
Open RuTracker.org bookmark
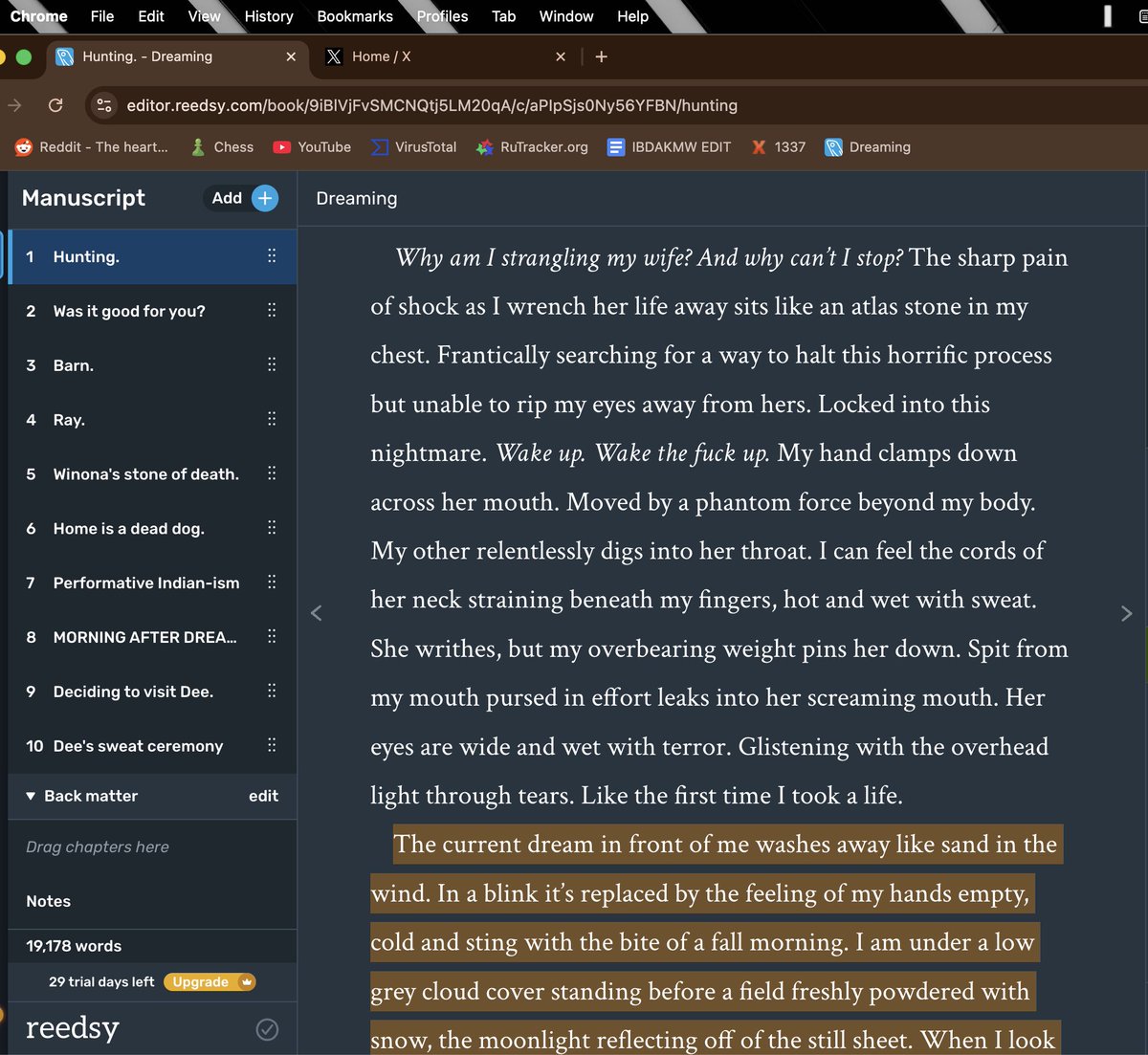tap(532, 147)
